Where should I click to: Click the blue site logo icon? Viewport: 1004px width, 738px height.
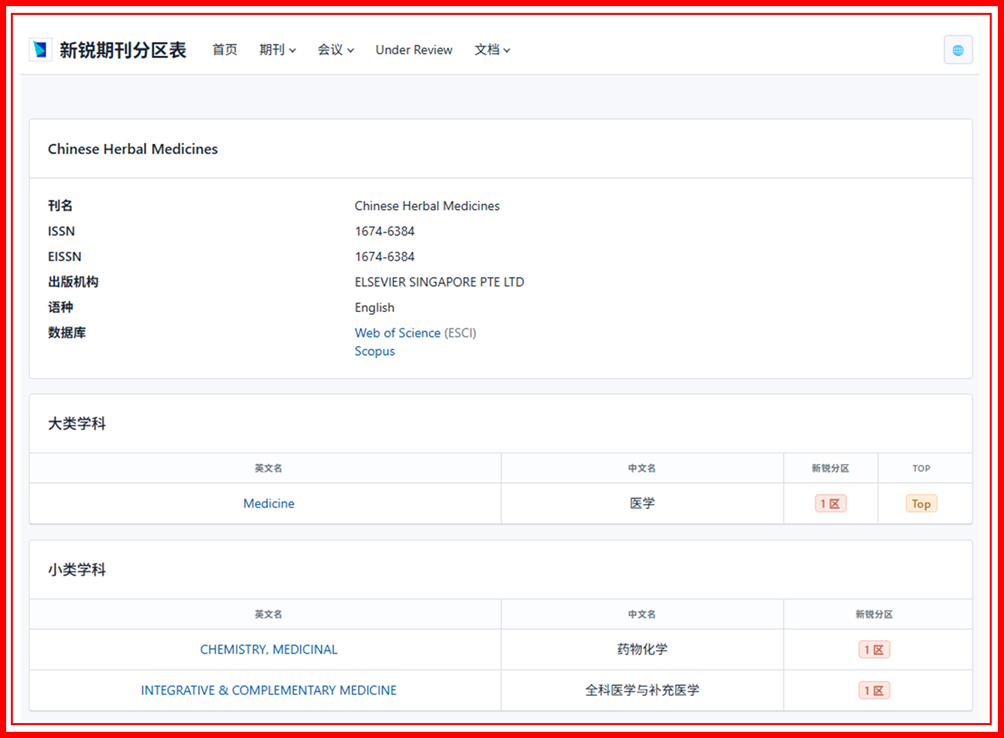(x=41, y=50)
